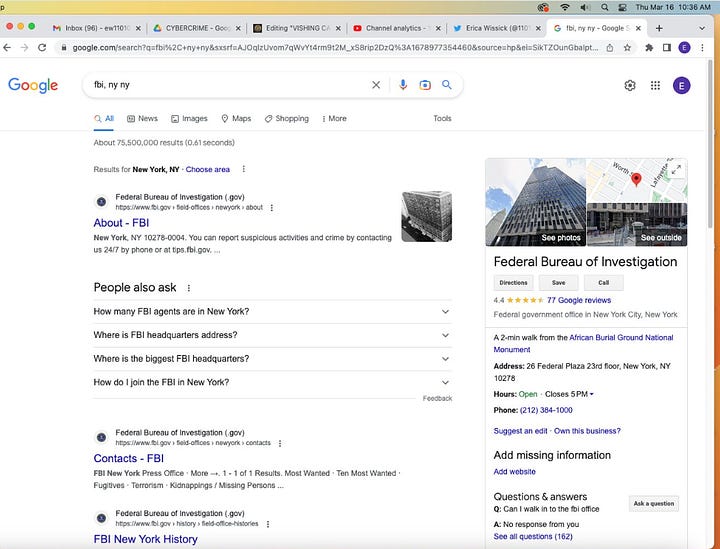Open Google settings gear icon
Image resolution: width=720 pixels, height=549 pixels.
click(x=630, y=85)
